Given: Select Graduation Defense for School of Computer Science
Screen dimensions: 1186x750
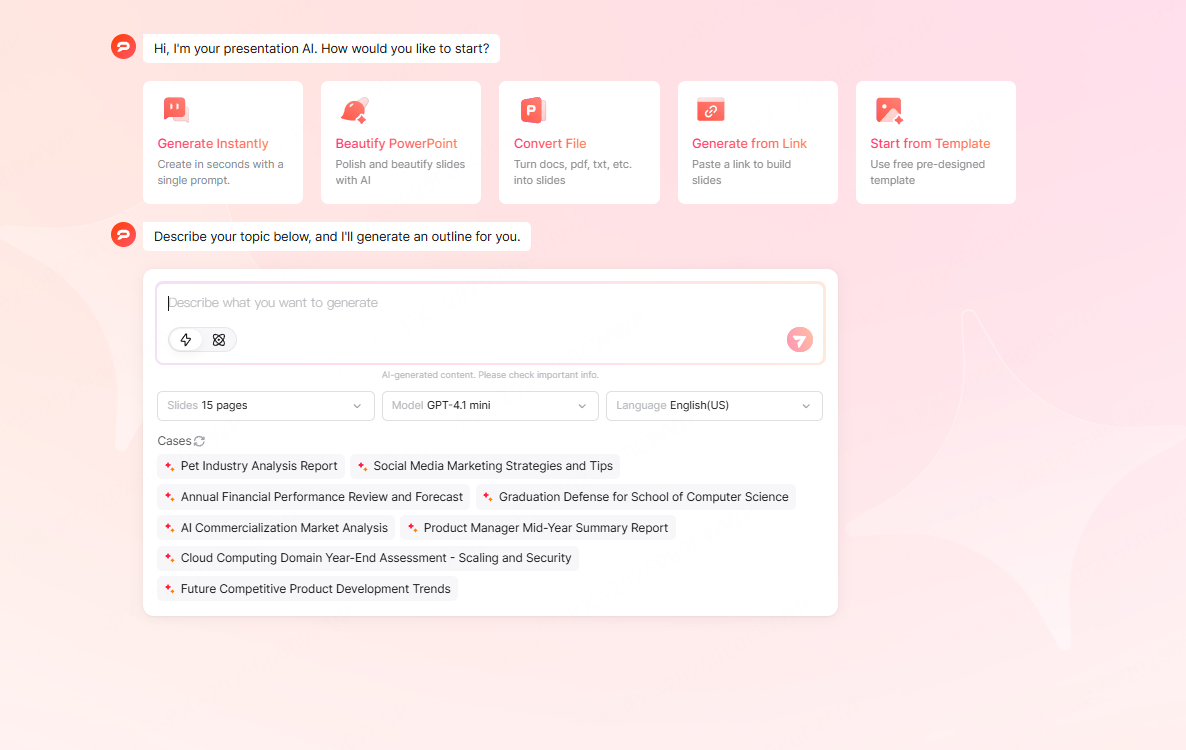Looking at the screenshot, I should 636,497.
